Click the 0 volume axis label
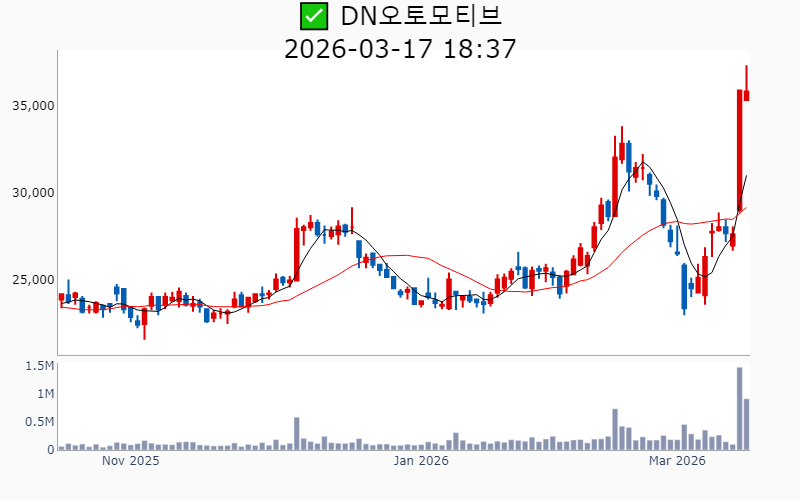This screenshot has width=800, height=500. [49, 450]
